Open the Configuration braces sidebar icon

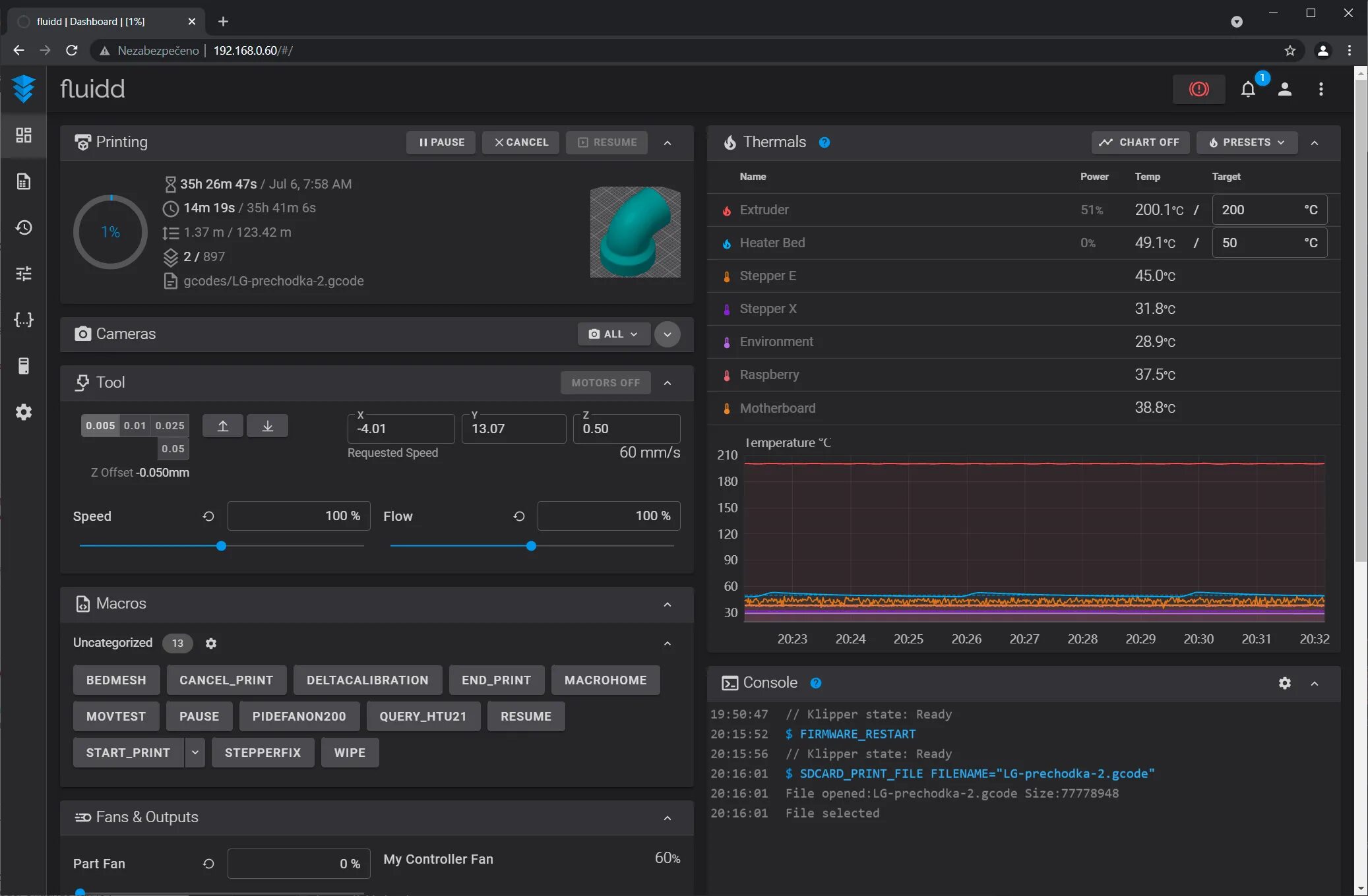tap(24, 320)
